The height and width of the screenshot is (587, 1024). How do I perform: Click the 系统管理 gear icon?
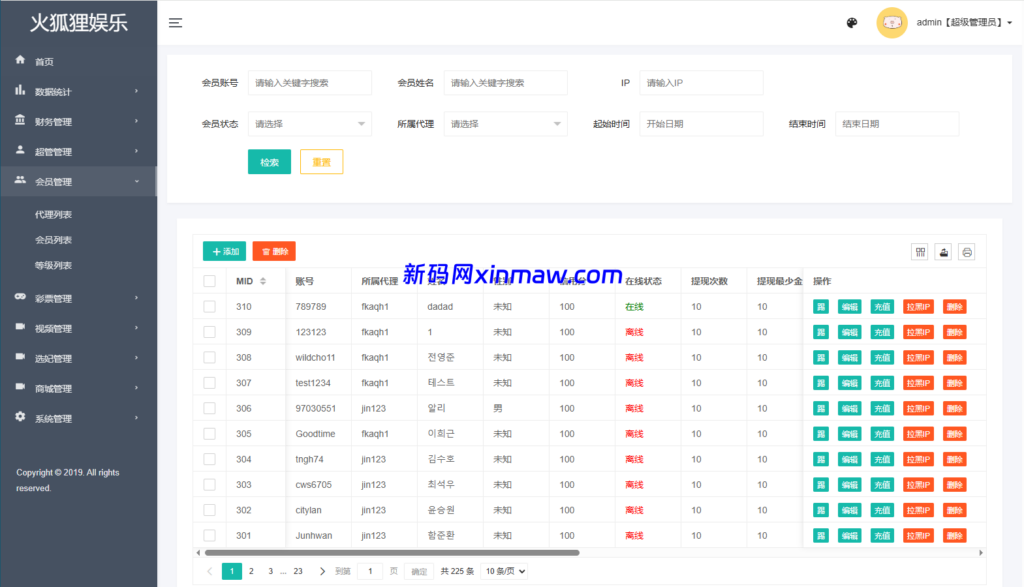click(x=20, y=417)
